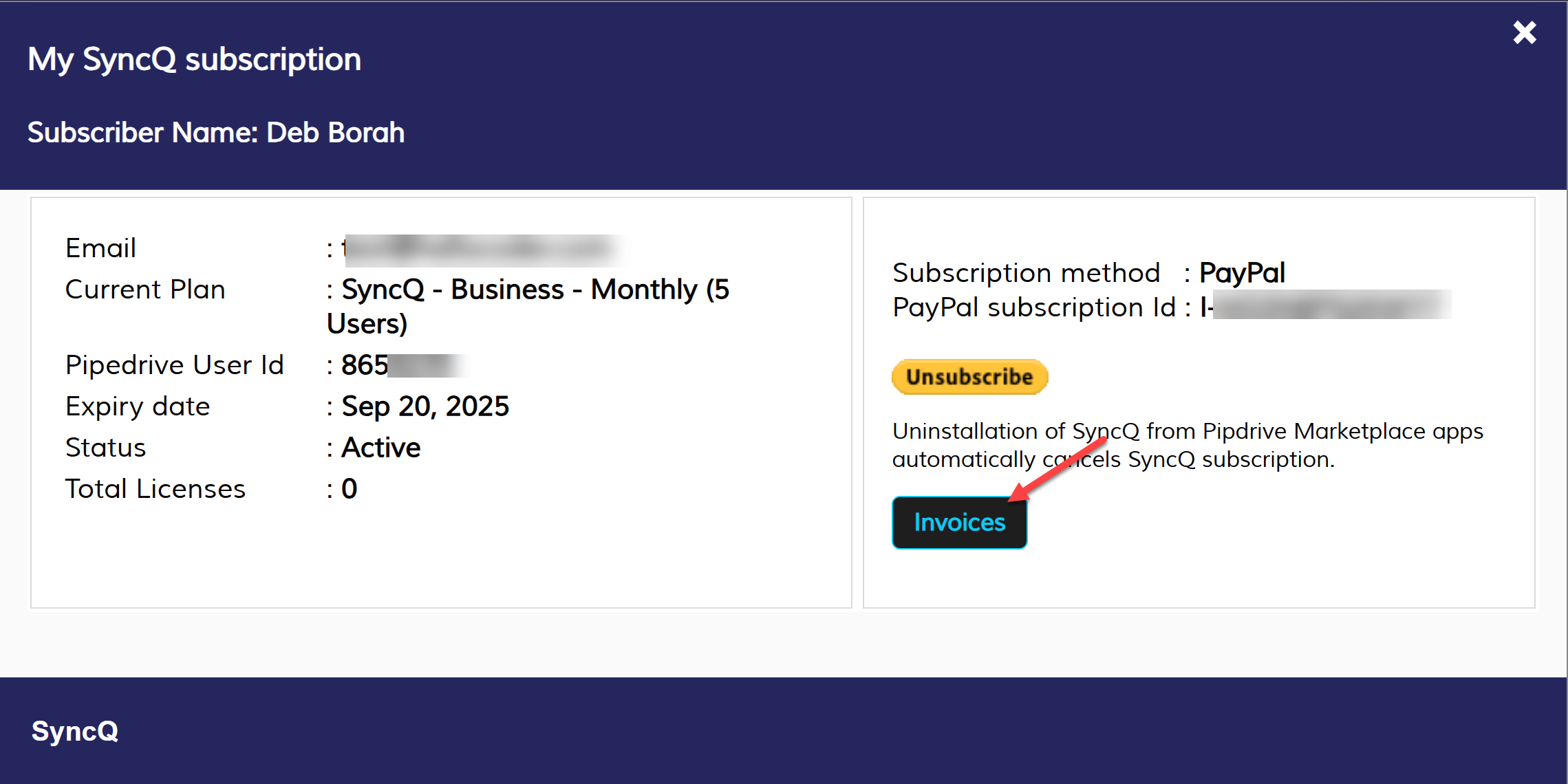
Task: Click the Email field label
Action: (x=100, y=248)
